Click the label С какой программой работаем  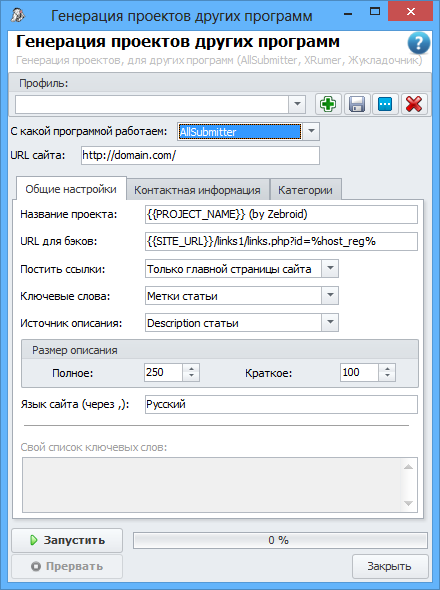(89, 131)
